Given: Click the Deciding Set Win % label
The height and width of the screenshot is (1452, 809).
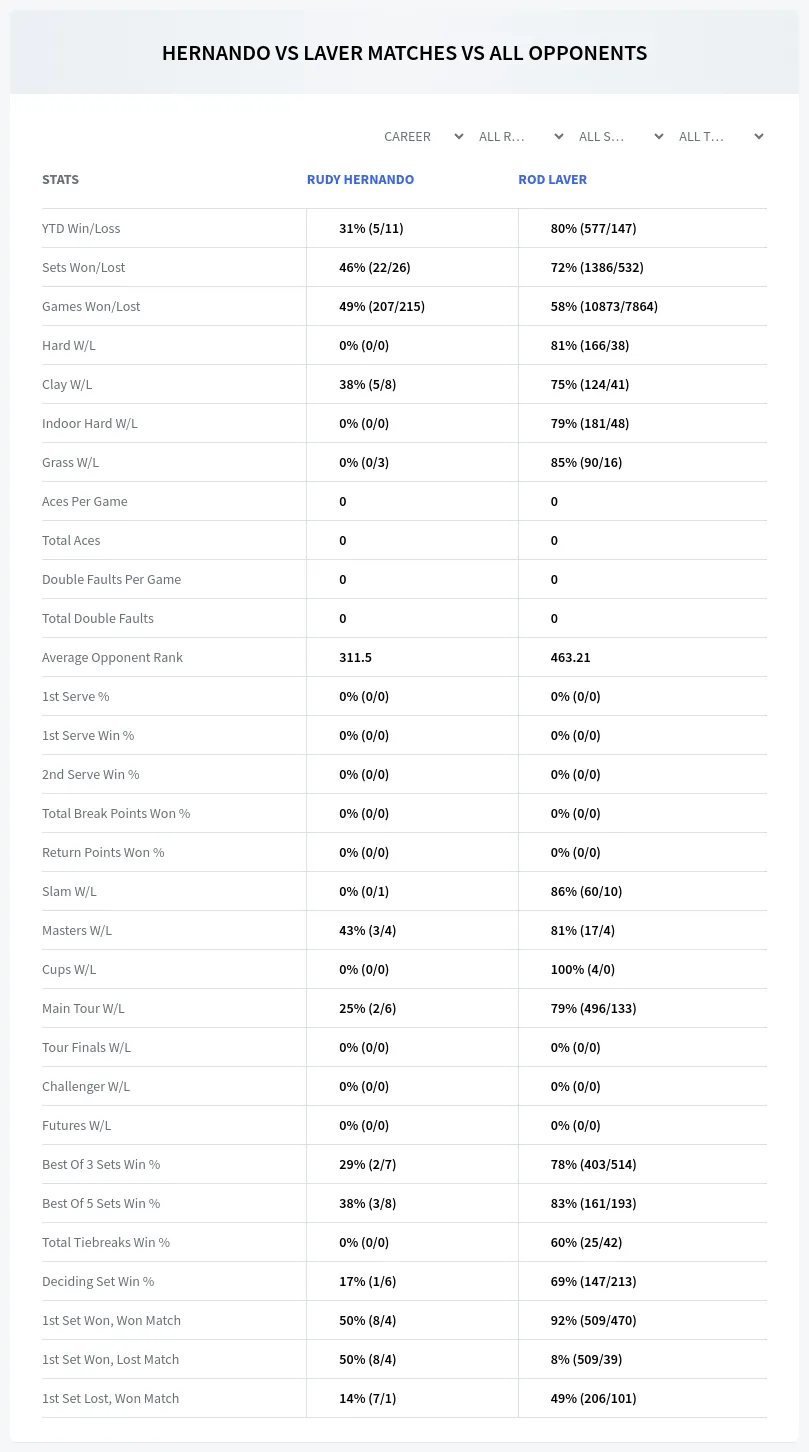Looking at the screenshot, I should point(98,1281).
